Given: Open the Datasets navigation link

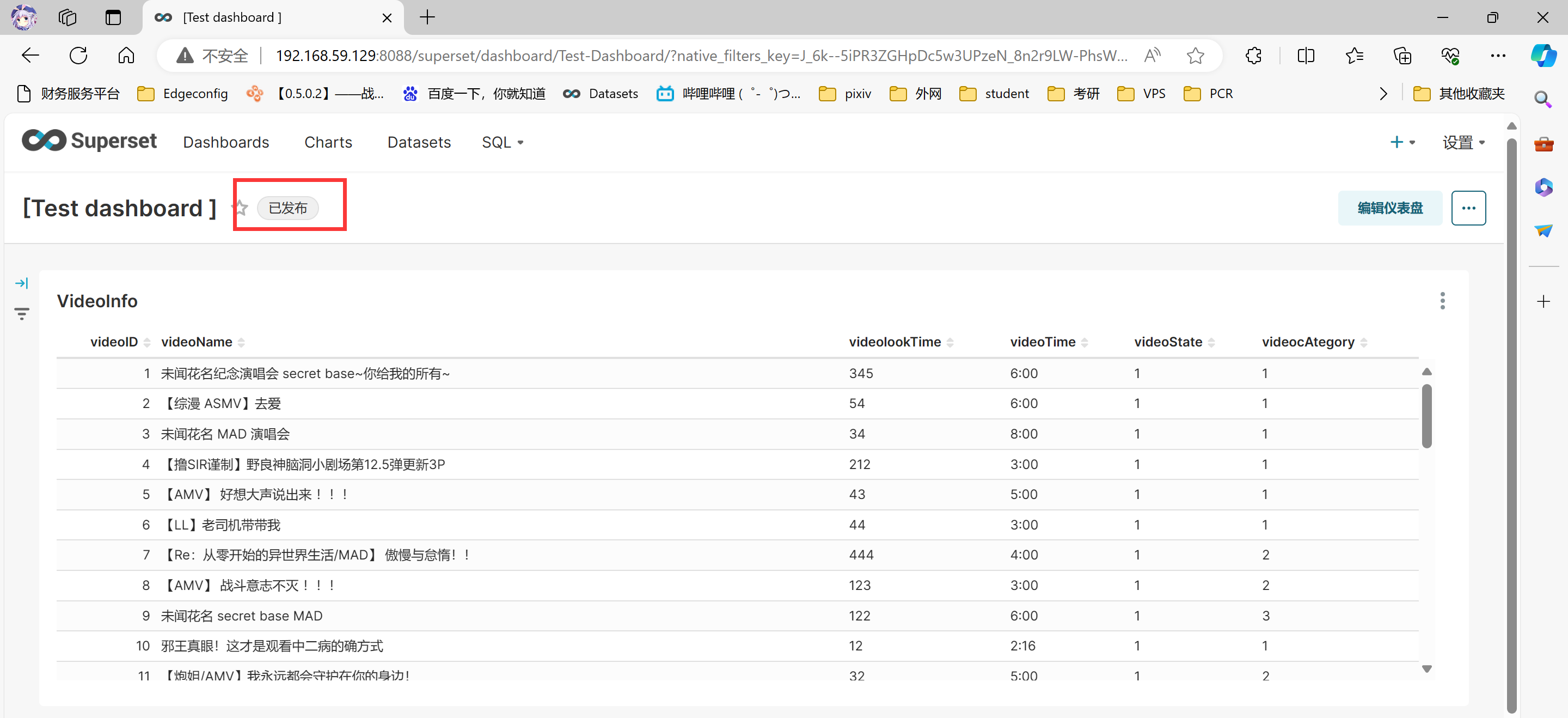Looking at the screenshot, I should click(x=419, y=143).
